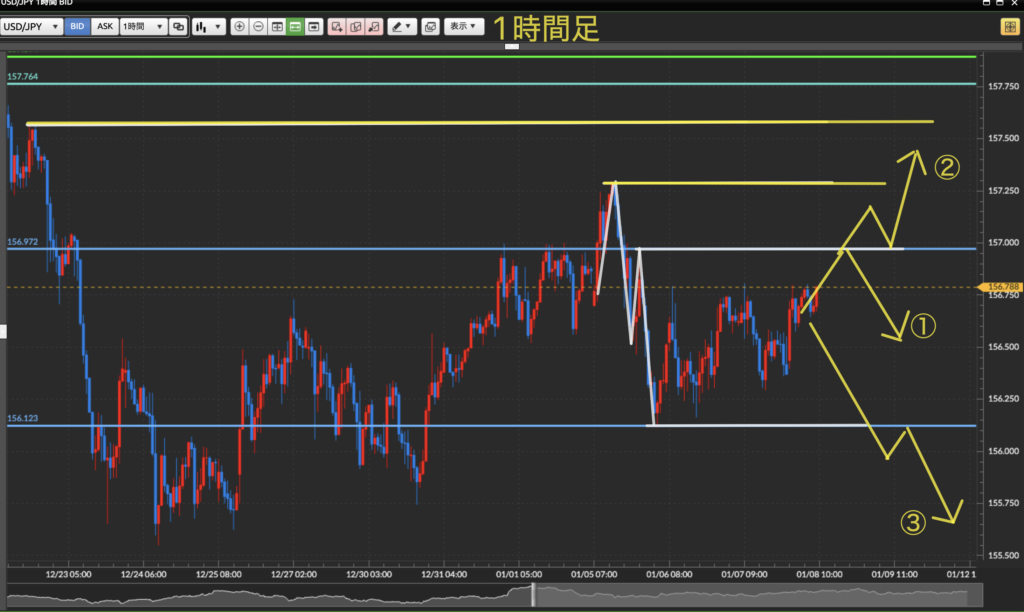Open the USD/JPY currency pair dropdown
Viewport: 1024px width, 612px height.
(32, 27)
